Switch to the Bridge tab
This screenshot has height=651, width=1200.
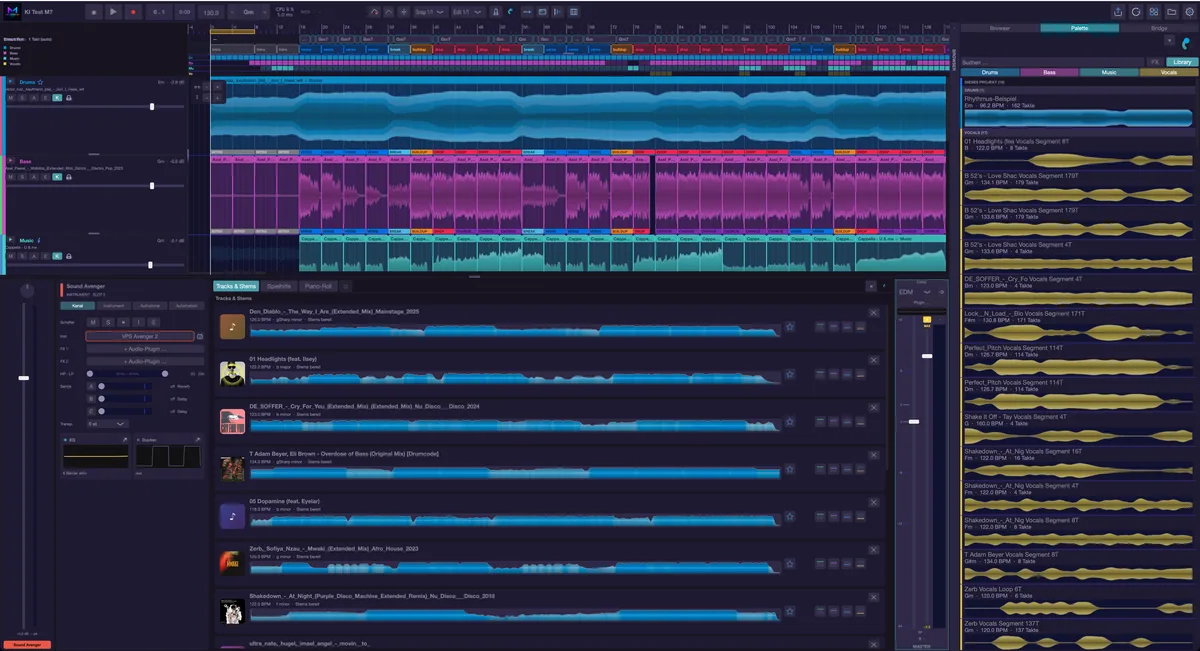(x=1159, y=28)
